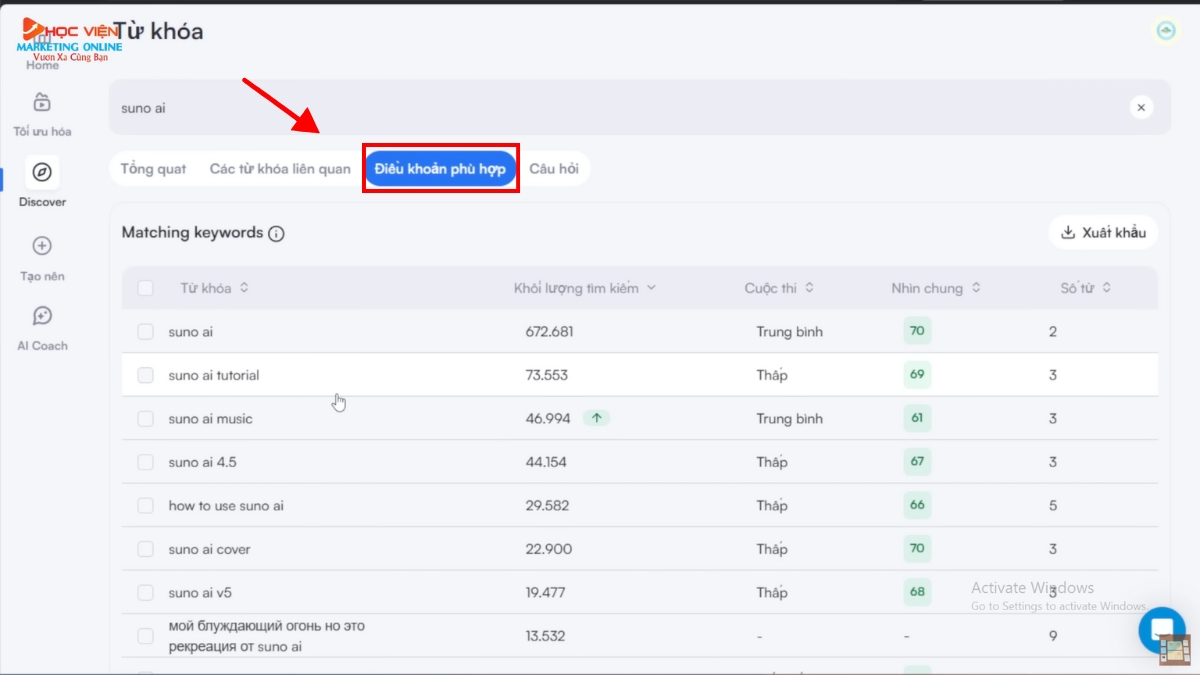Open AI Coach chat icon
Screen dimensions: 1200x675
tap(41, 315)
